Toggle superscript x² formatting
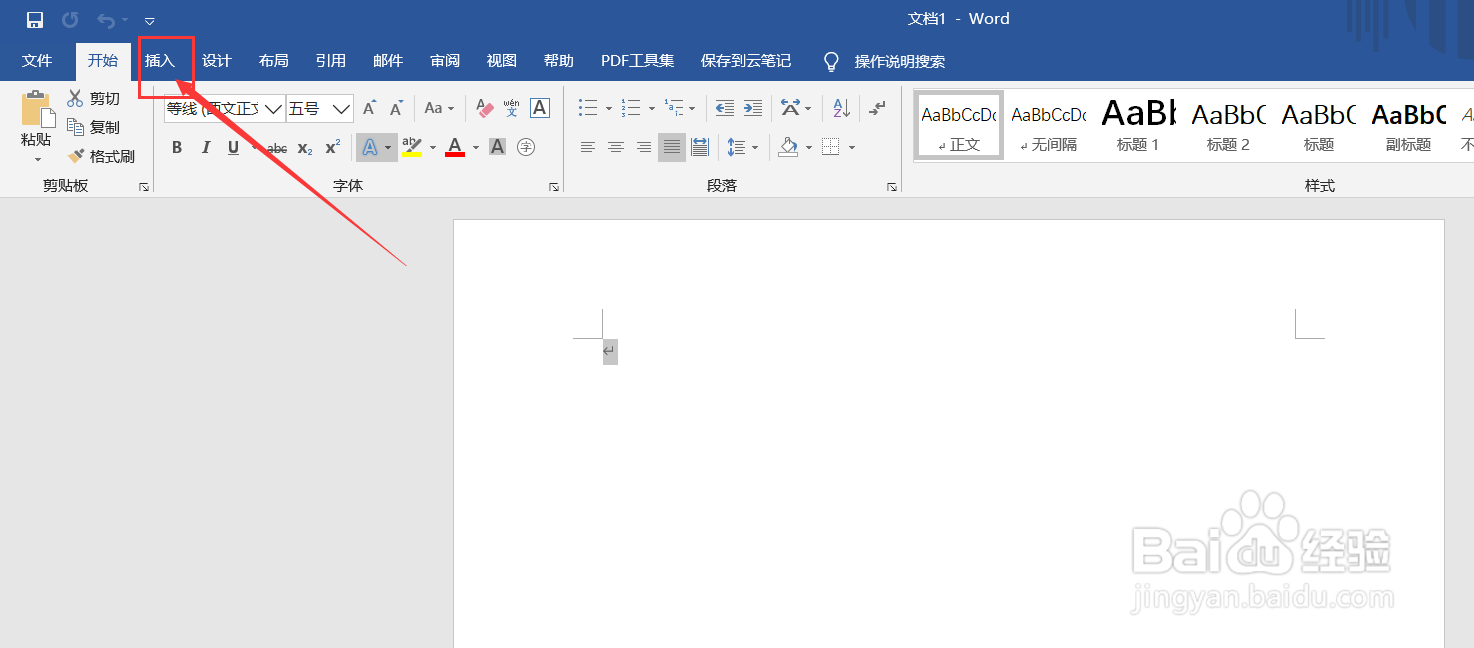 pos(333,148)
